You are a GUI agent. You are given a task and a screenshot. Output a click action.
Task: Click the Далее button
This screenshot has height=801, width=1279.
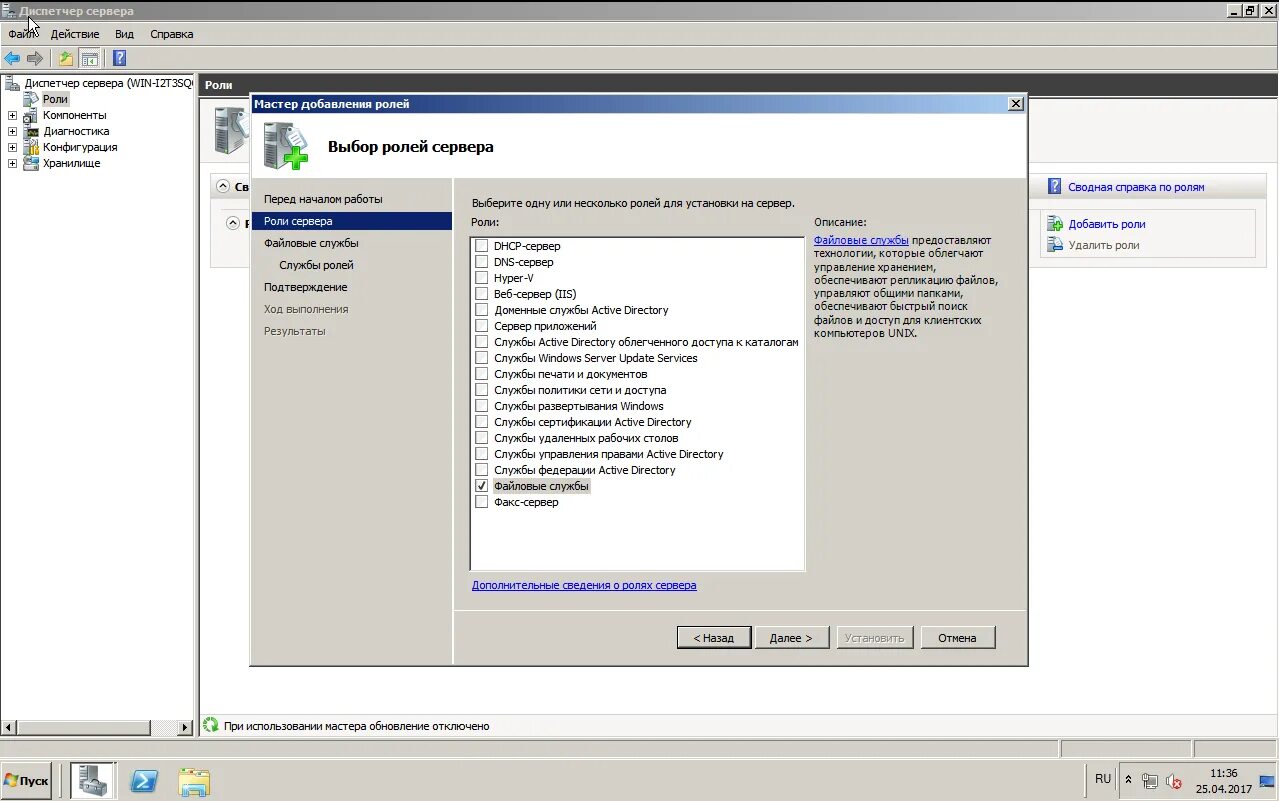coord(791,637)
